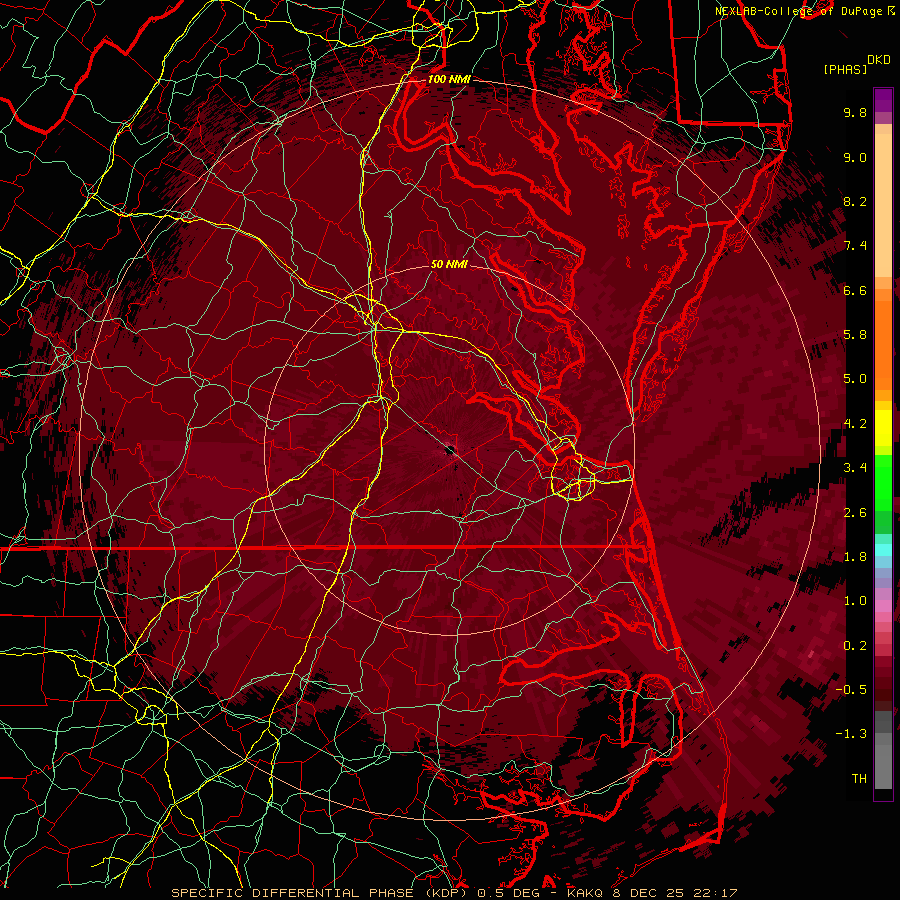Pick the yellow segment of the color bar
The height and width of the screenshot is (900, 900).
point(883,428)
